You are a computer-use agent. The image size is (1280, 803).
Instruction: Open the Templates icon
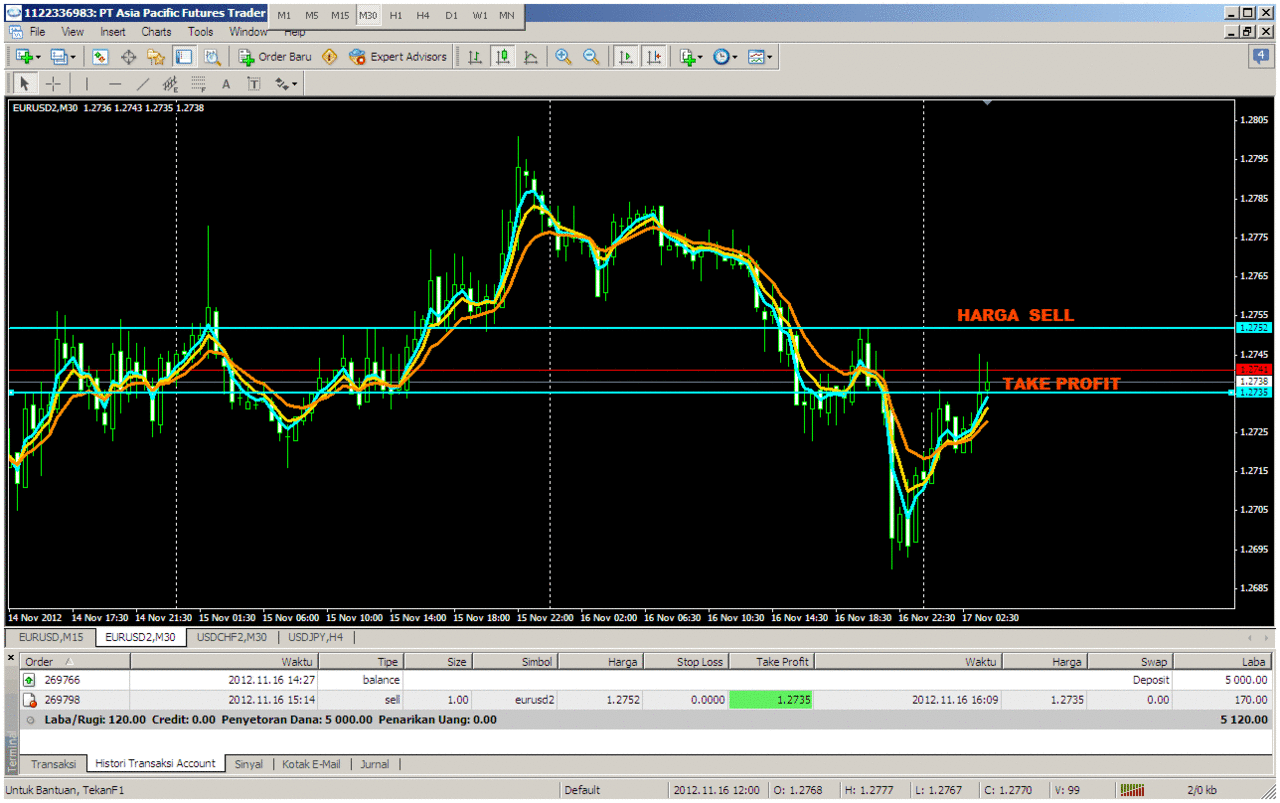coord(756,57)
